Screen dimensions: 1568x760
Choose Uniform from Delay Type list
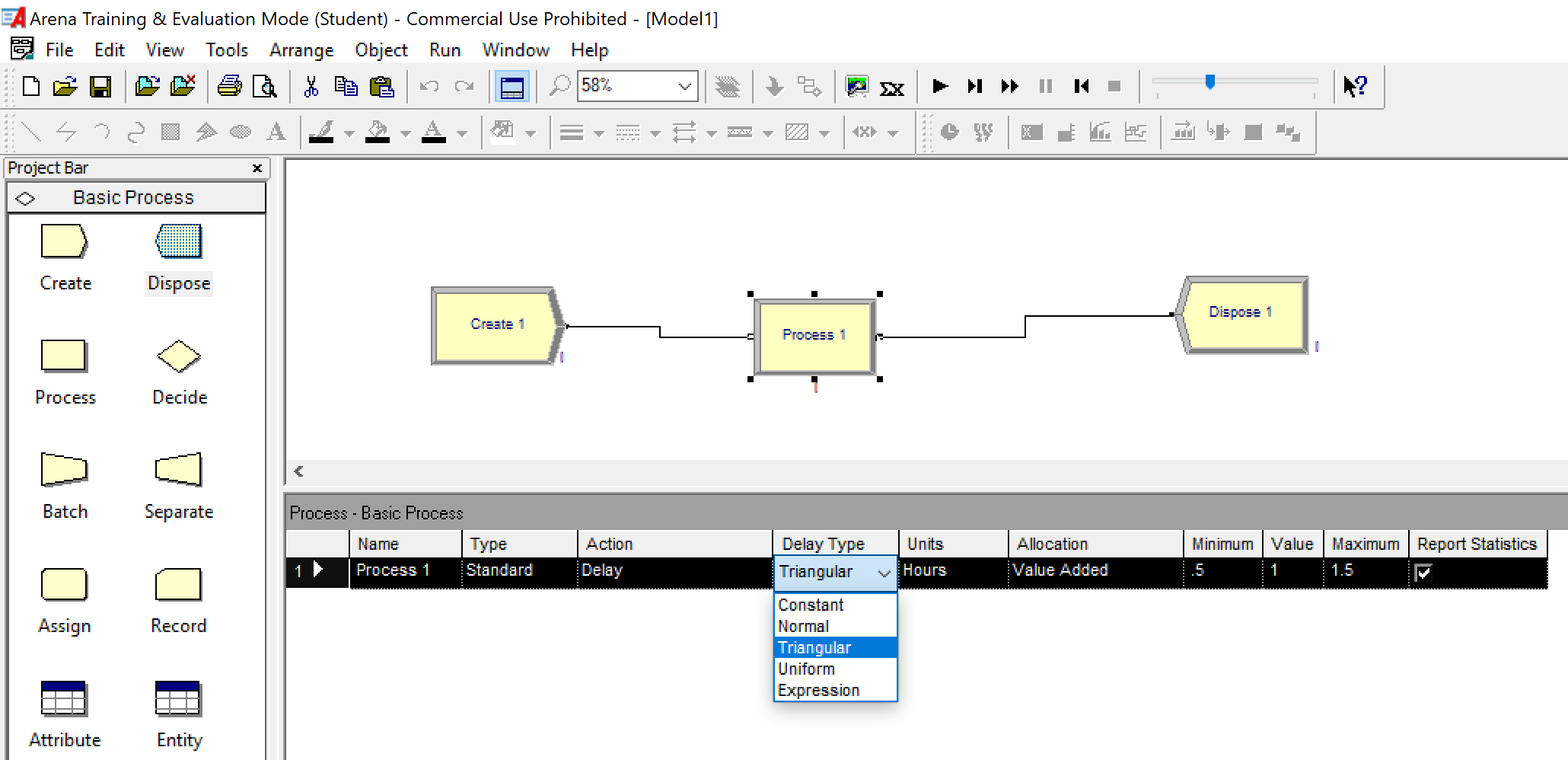tap(835, 669)
